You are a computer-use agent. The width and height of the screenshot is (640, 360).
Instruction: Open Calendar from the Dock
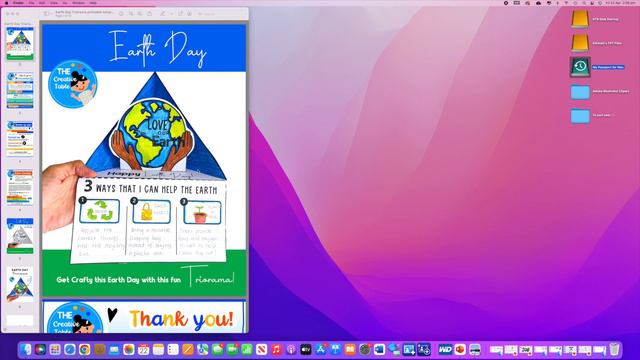(144, 349)
